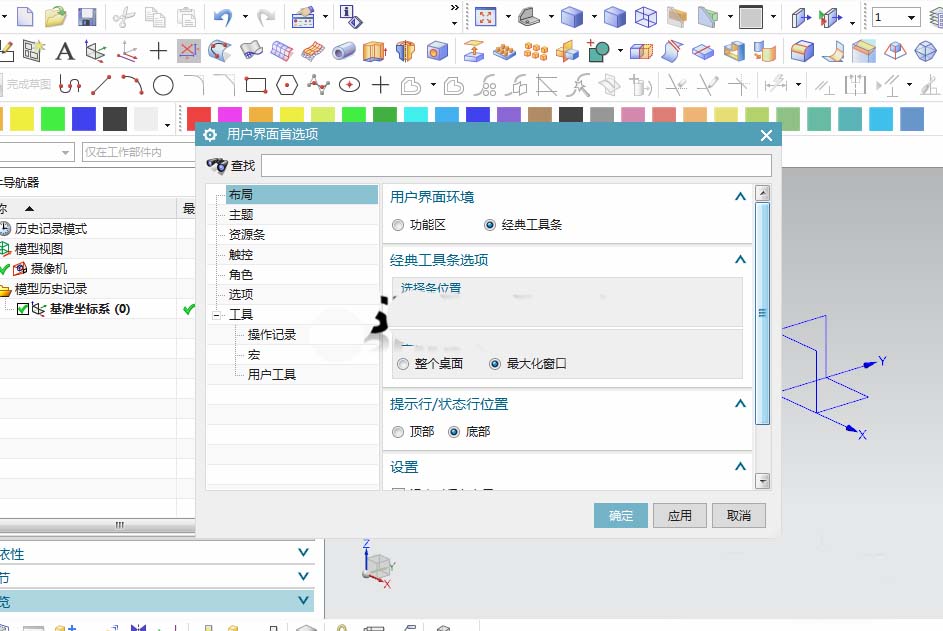The width and height of the screenshot is (943, 631).
Task: Collapse the 工具 node in the dialog tree
Action: point(216,314)
